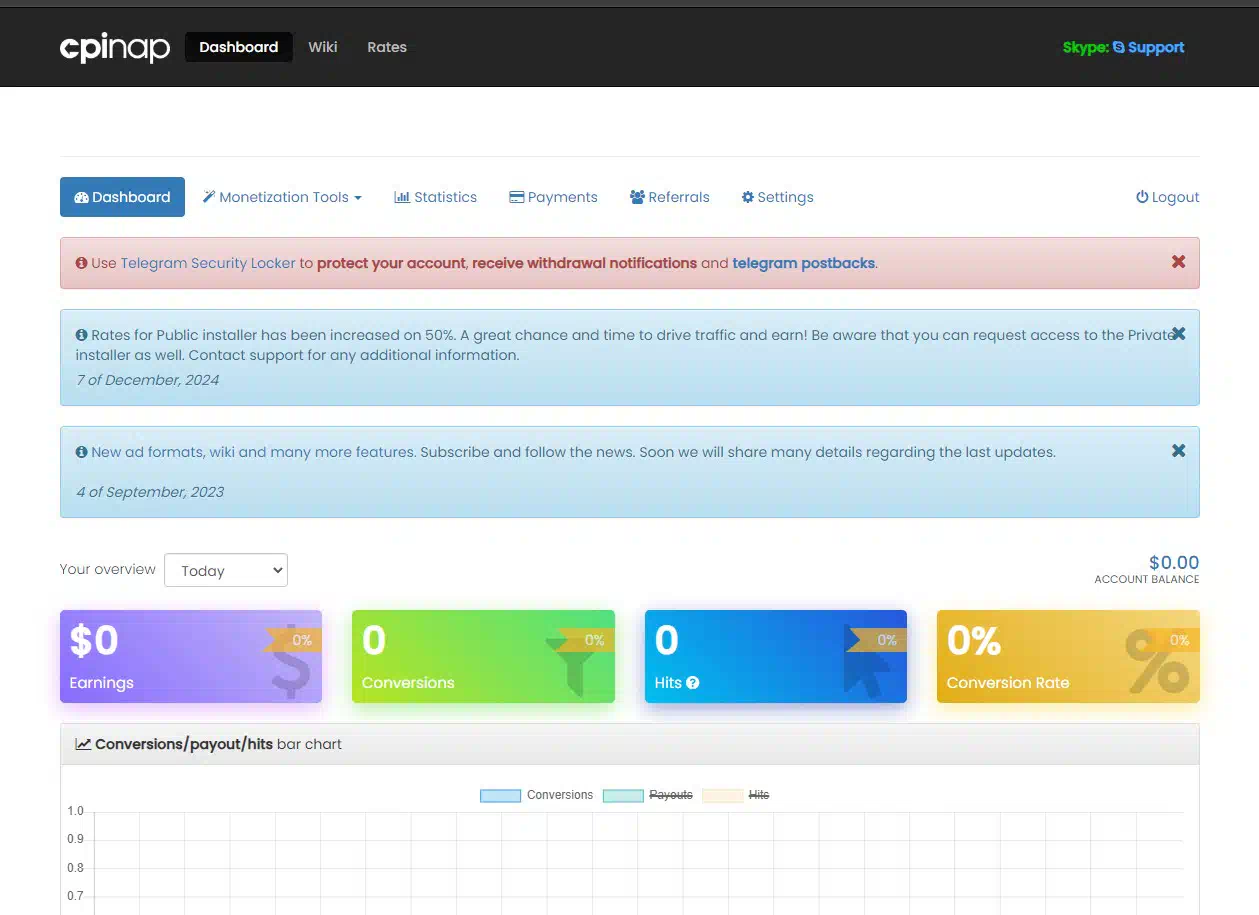This screenshot has width=1259, height=915.
Task: Click the bar chart heading icon
Action: click(83, 744)
